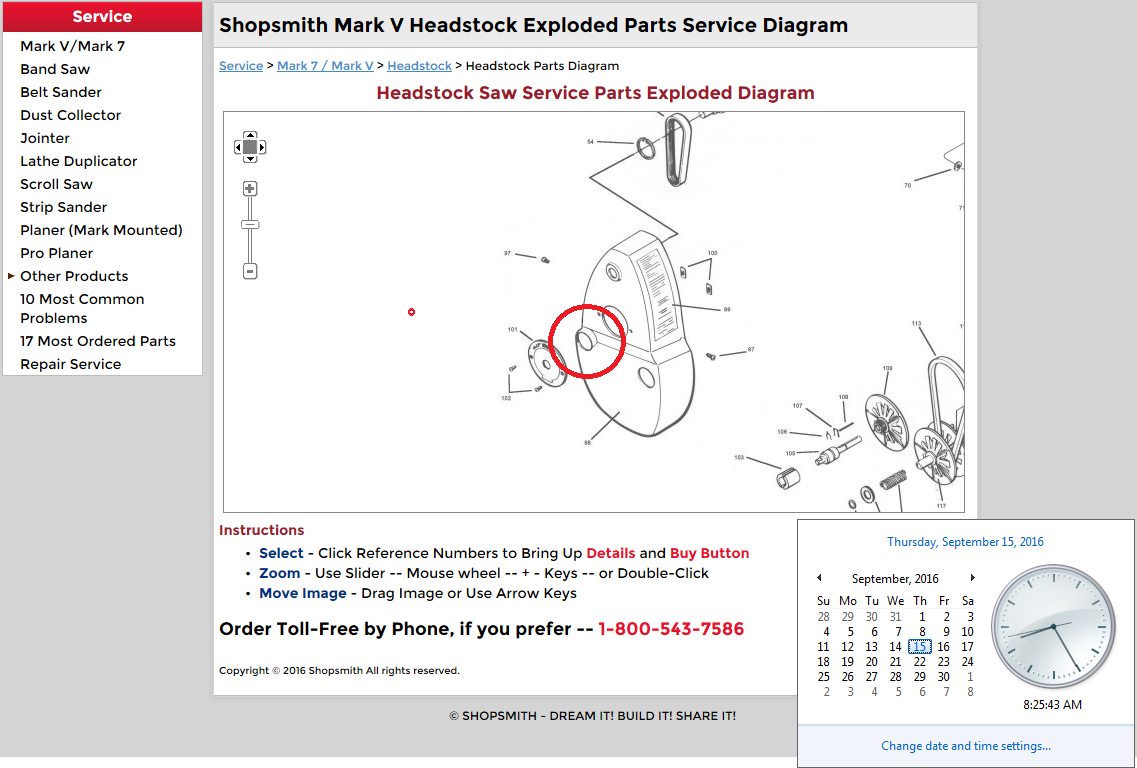The width and height of the screenshot is (1137, 768).
Task: Go to next month in calendar
Action: tap(972, 578)
